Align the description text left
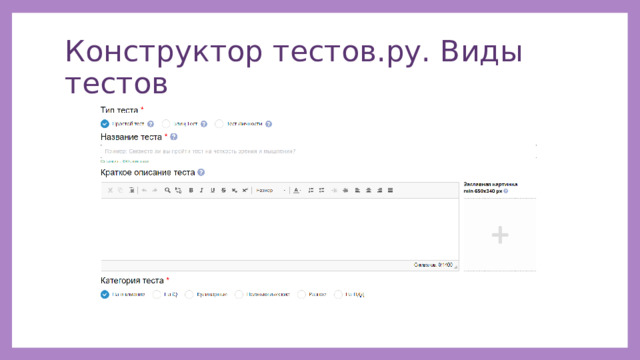Screen dimensions: 640x360 click(x=358, y=190)
